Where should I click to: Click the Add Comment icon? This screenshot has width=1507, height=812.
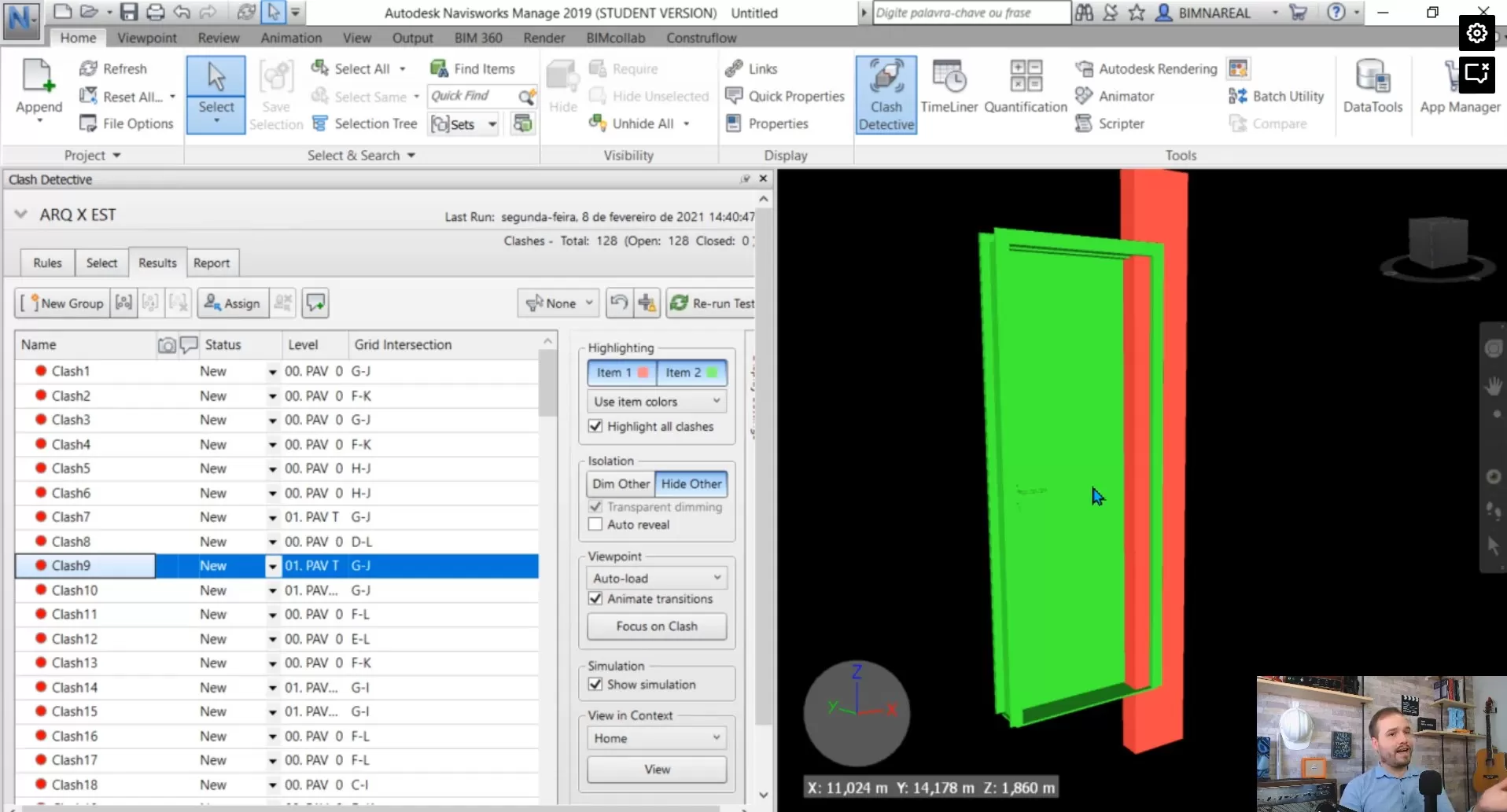[315, 303]
